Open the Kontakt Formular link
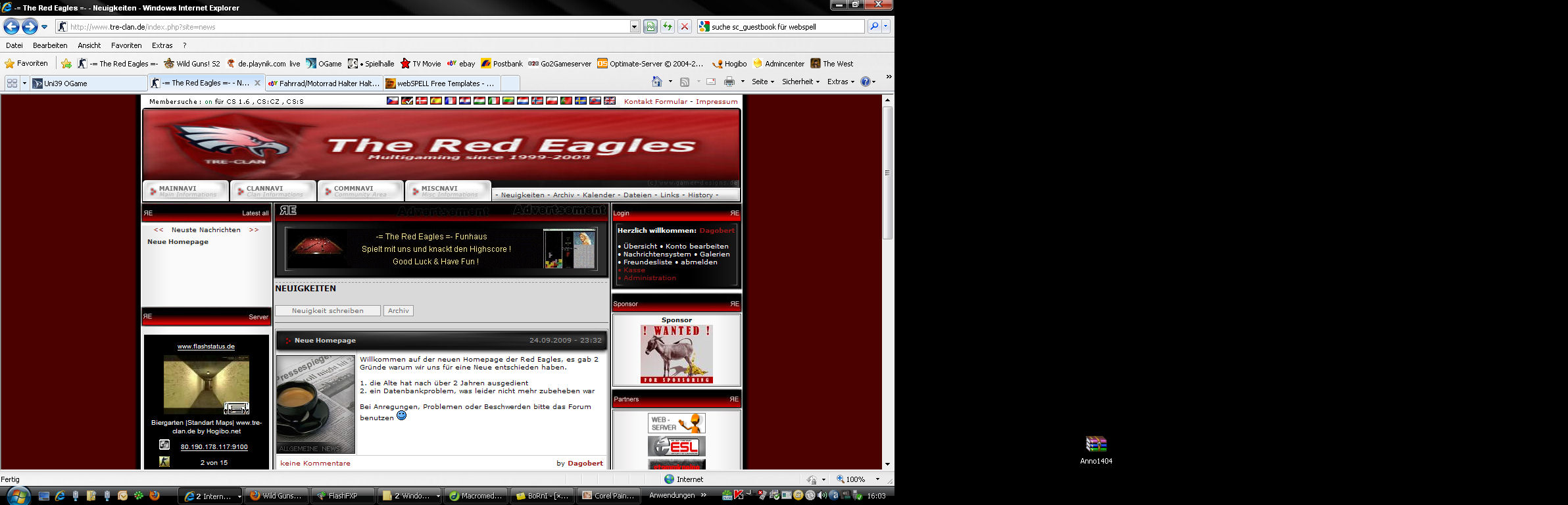This screenshot has width=1568, height=505. click(656, 101)
